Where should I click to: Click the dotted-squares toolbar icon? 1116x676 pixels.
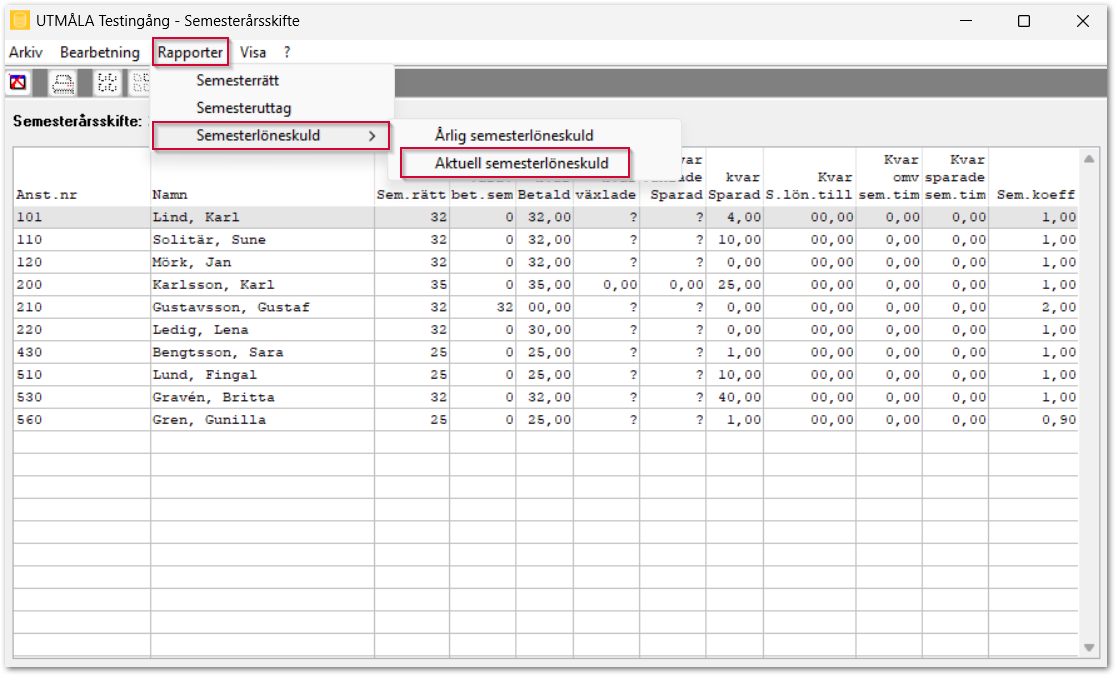pyautogui.click(x=107, y=83)
